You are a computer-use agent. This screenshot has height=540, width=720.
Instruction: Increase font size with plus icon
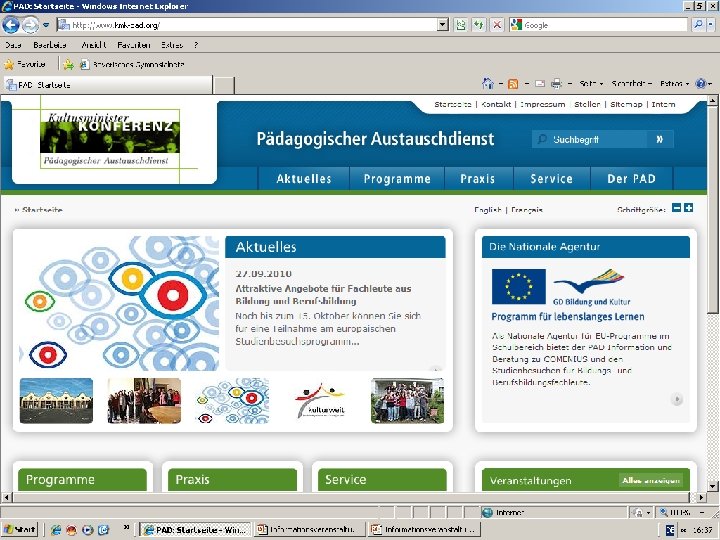(x=688, y=208)
